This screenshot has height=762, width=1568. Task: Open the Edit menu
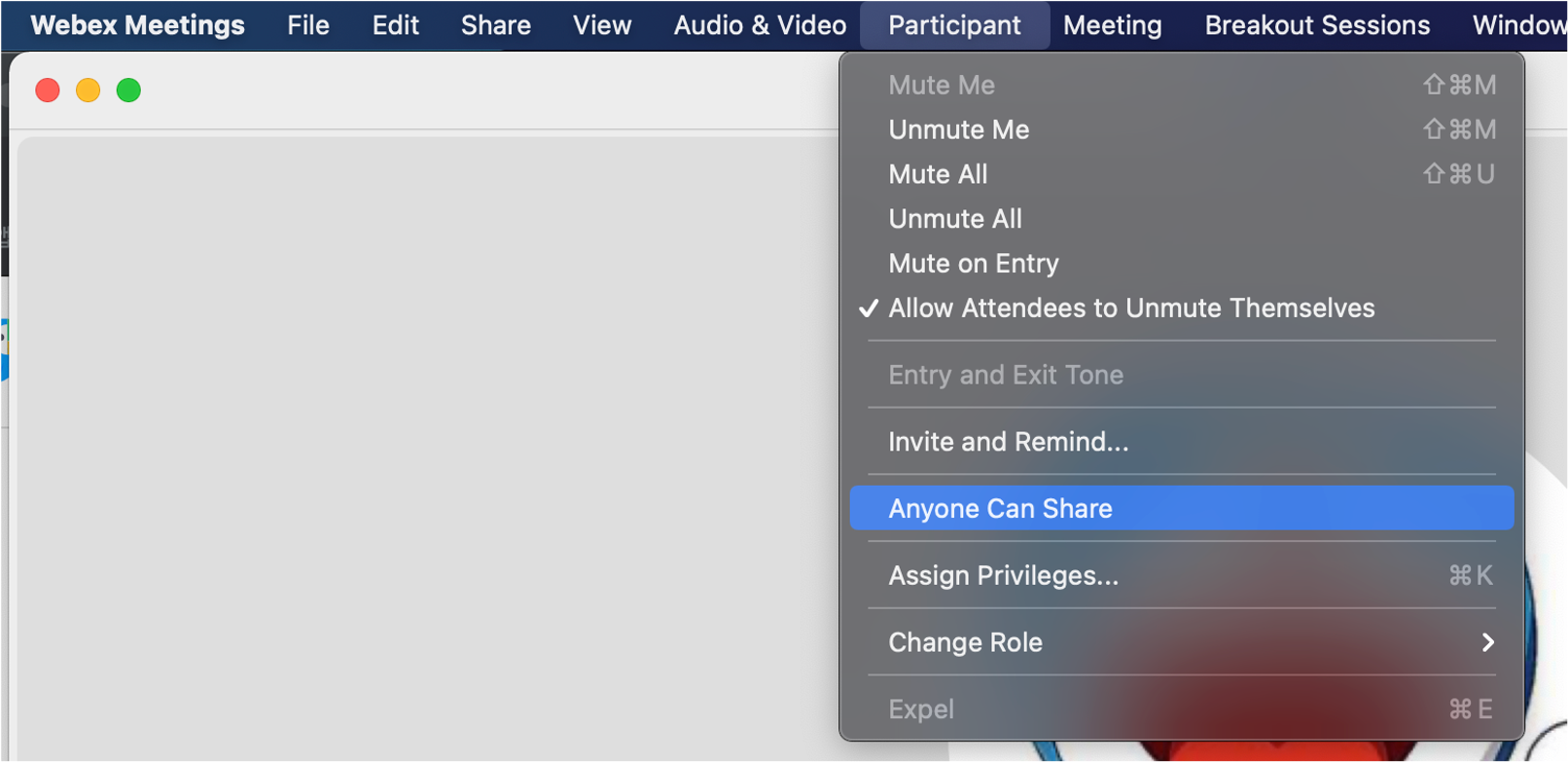[x=395, y=25]
